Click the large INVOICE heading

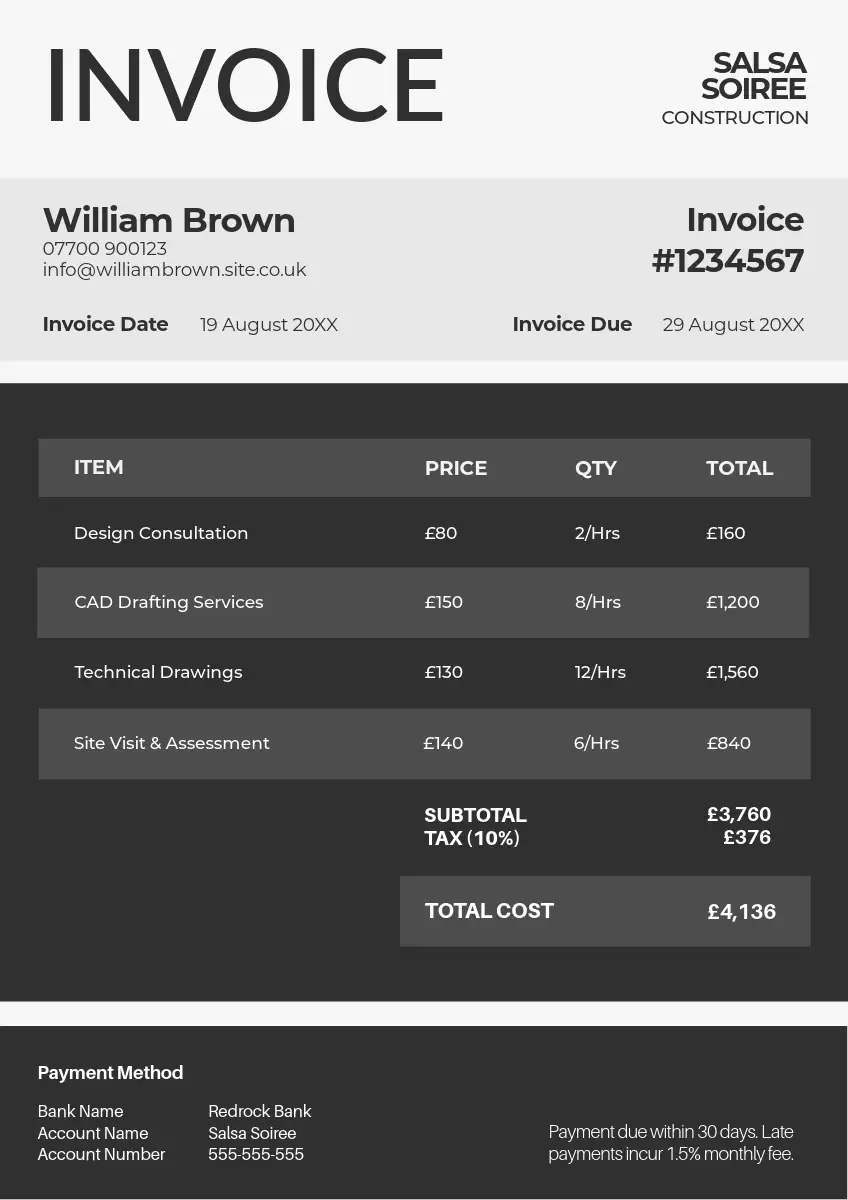(x=244, y=86)
